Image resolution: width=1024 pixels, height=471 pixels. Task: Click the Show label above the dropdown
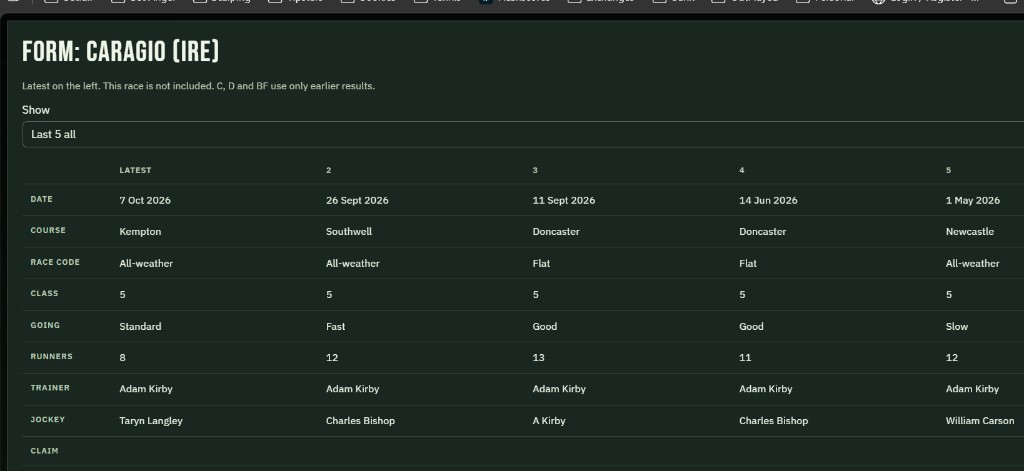pyautogui.click(x=36, y=110)
